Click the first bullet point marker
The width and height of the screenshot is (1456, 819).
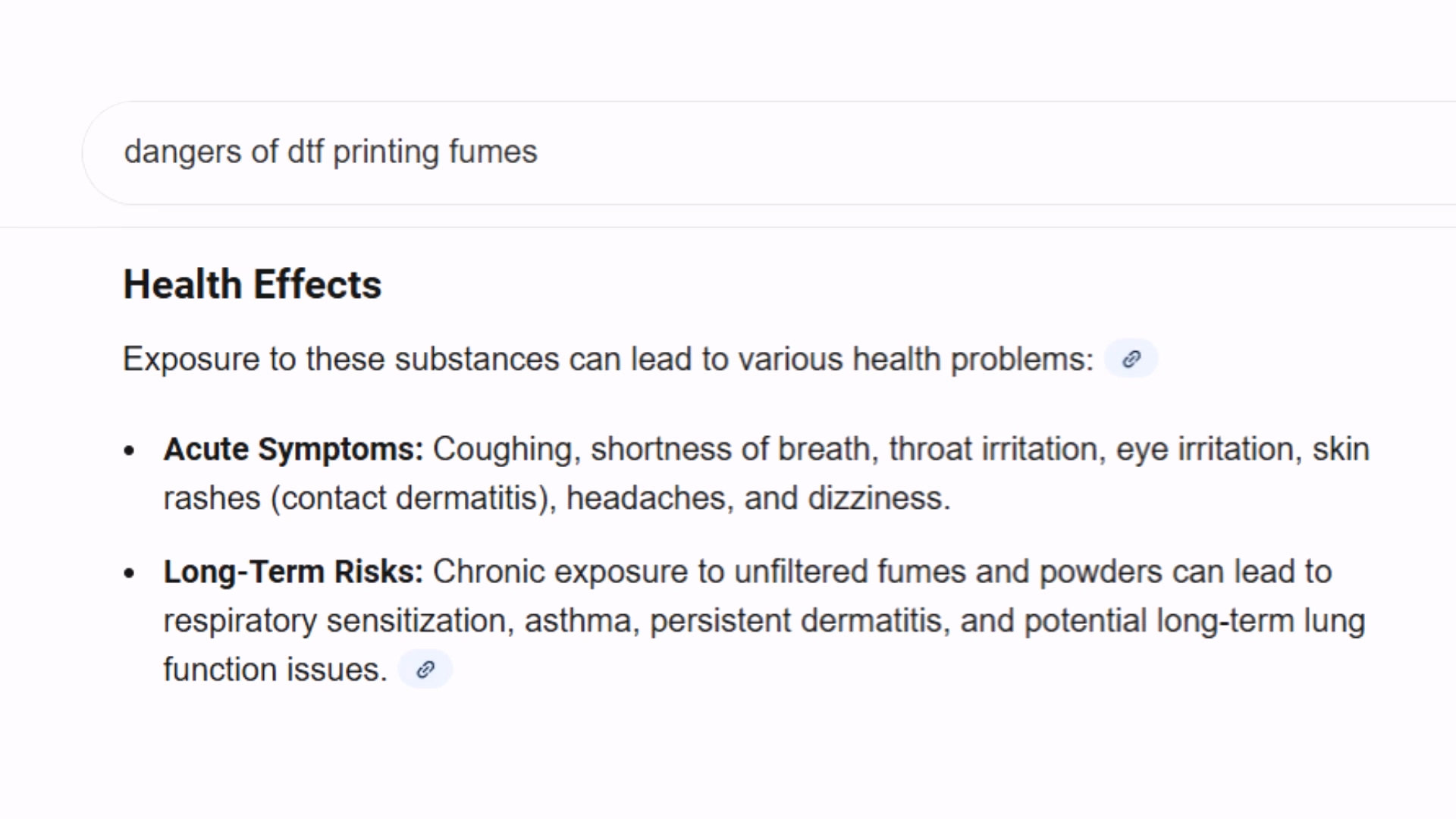click(x=130, y=449)
